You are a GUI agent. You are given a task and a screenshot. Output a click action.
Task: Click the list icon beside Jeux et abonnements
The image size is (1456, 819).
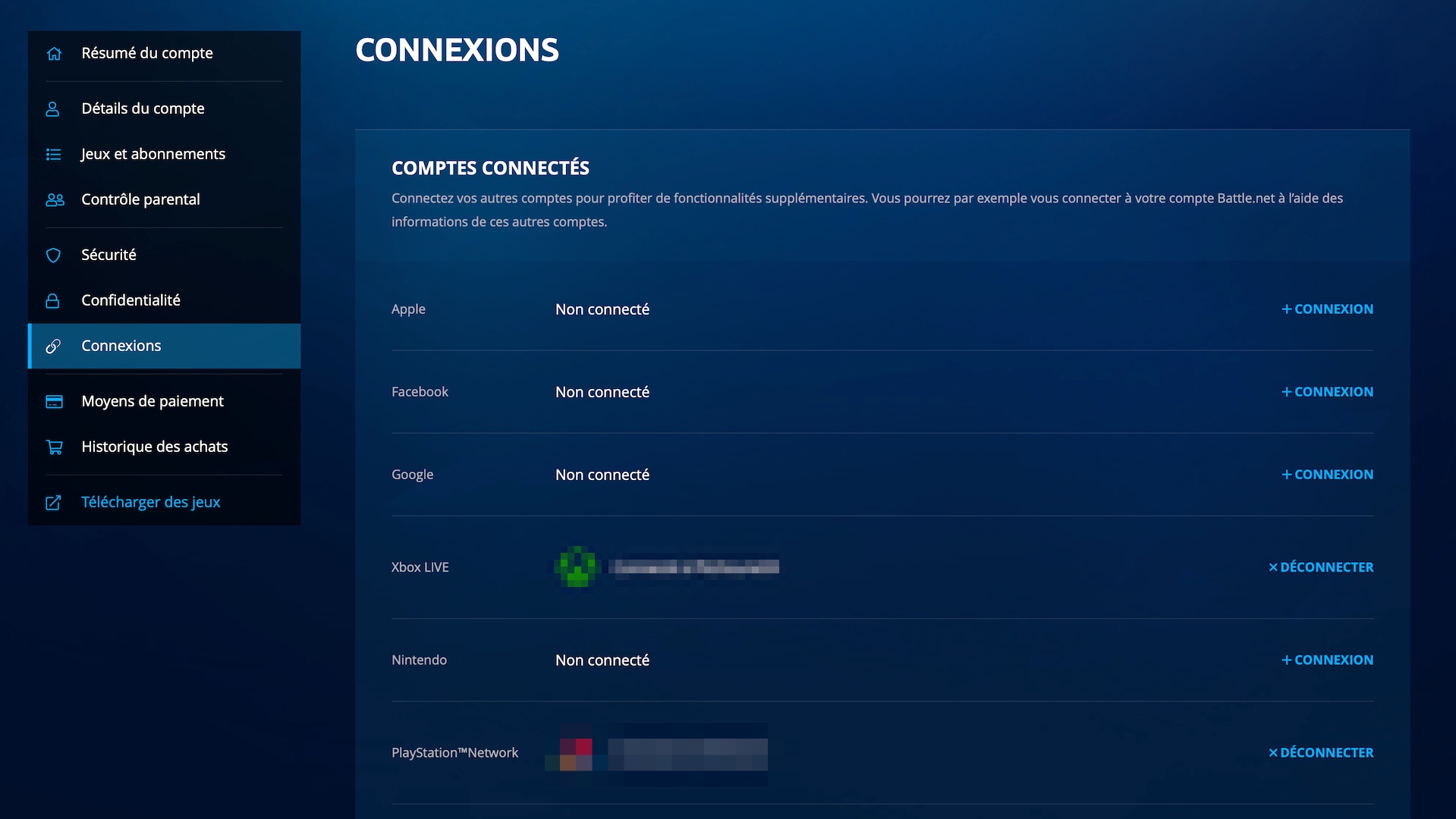(x=53, y=154)
